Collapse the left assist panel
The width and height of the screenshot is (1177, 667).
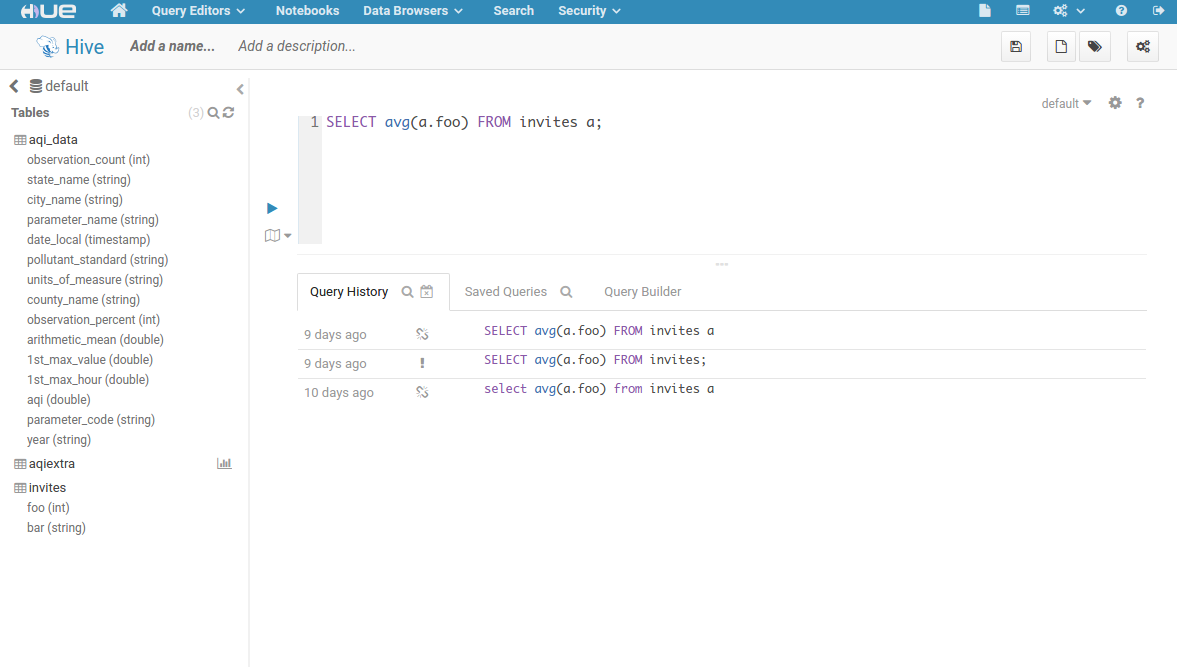click(x=240, y=89)
